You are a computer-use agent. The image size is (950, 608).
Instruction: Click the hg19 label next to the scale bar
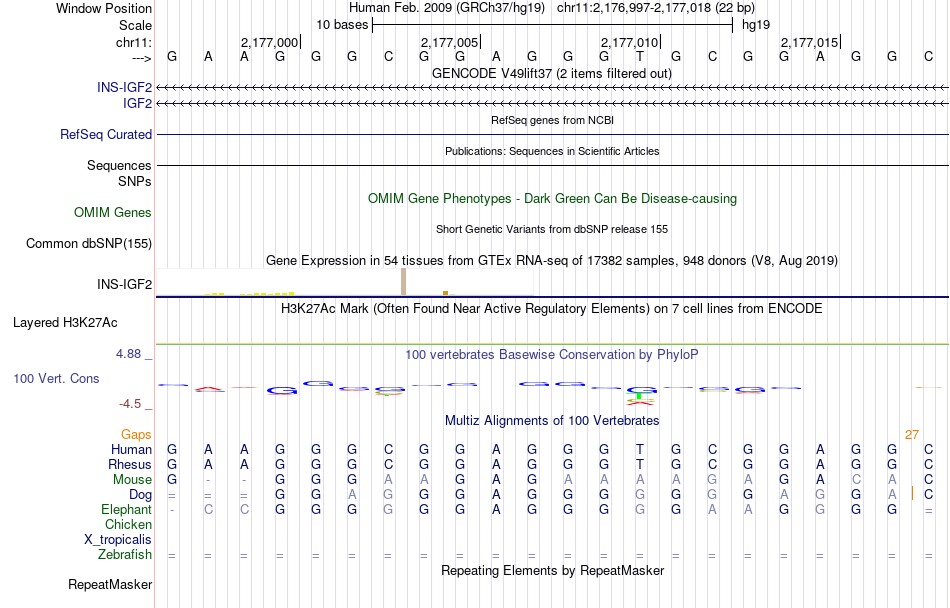click(x=756, y=25)
